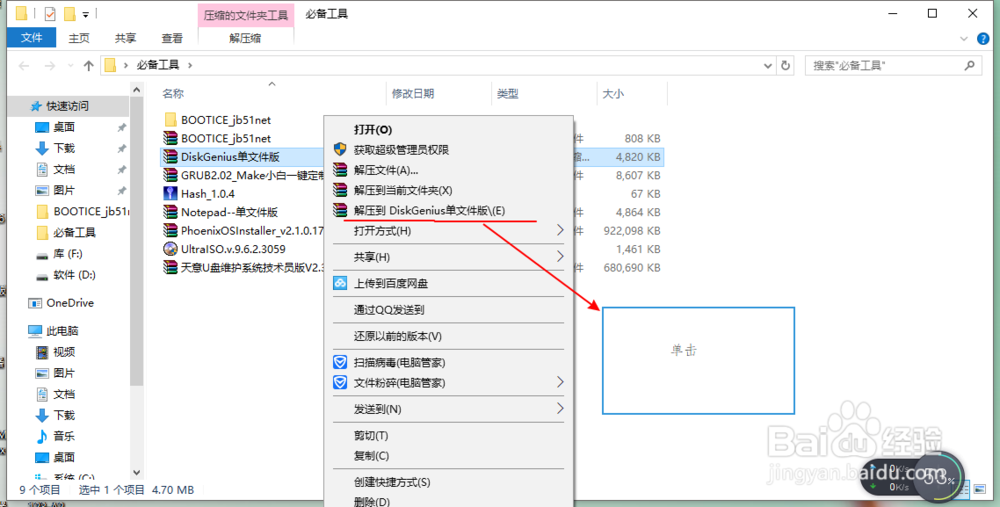Open 音乐 in the navigation pane
The image size is (1000, 507).
[x=64, y=436]
